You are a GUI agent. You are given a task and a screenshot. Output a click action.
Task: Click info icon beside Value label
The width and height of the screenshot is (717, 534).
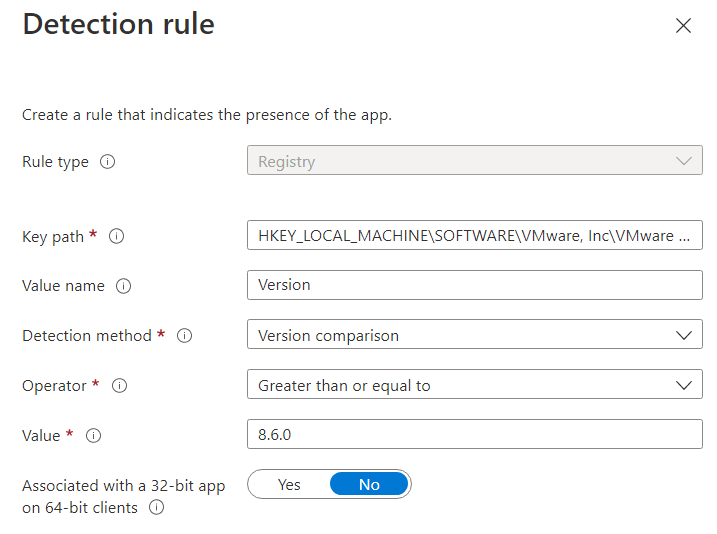[x=94, y=435]
